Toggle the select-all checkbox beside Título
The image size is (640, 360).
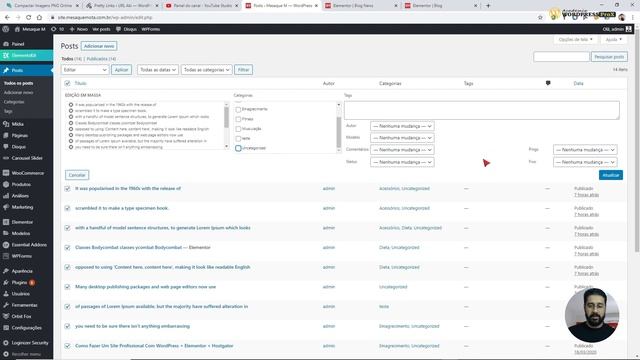tap(67, 83)
